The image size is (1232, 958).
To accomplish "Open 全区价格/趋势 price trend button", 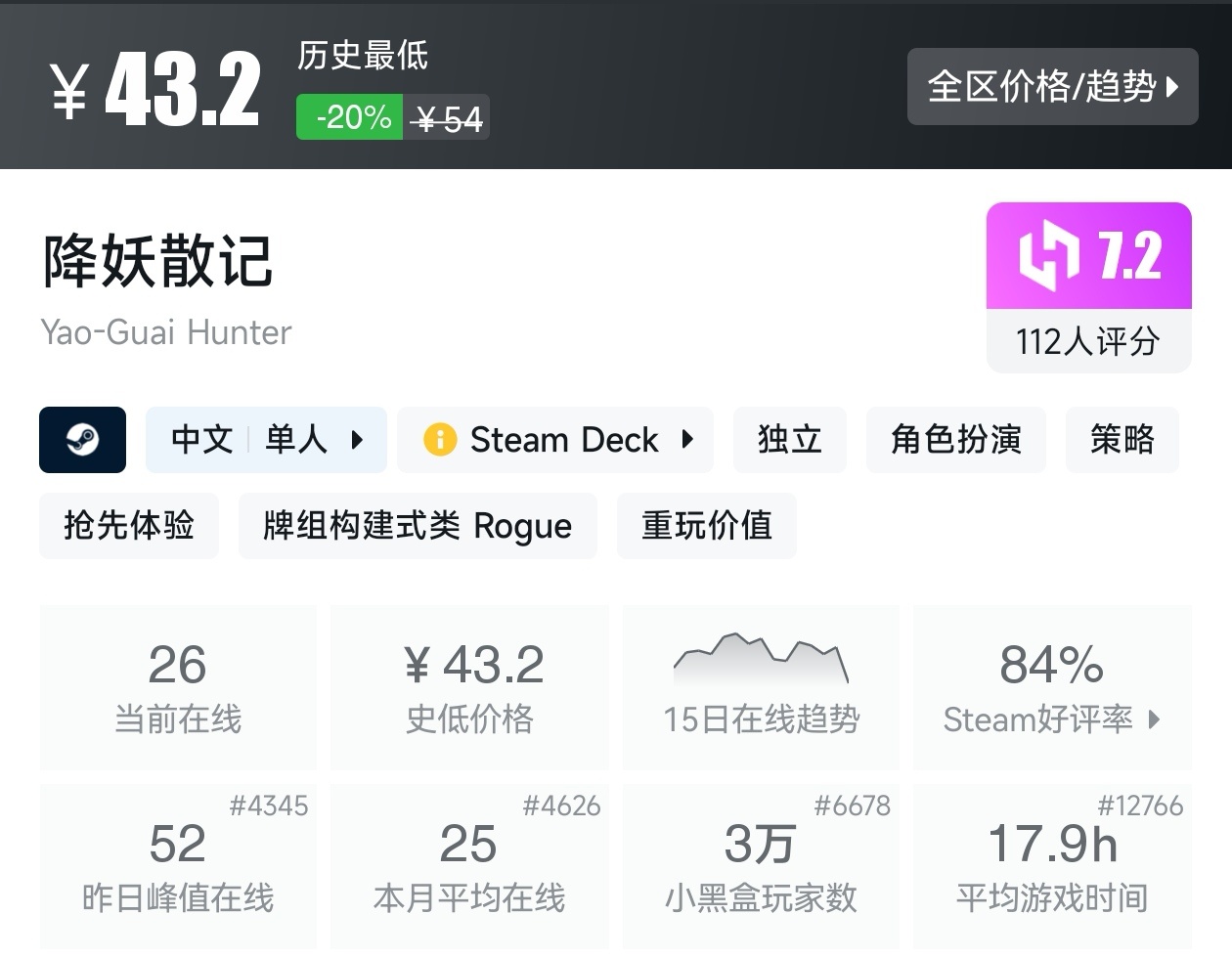I will [1052, 86].
